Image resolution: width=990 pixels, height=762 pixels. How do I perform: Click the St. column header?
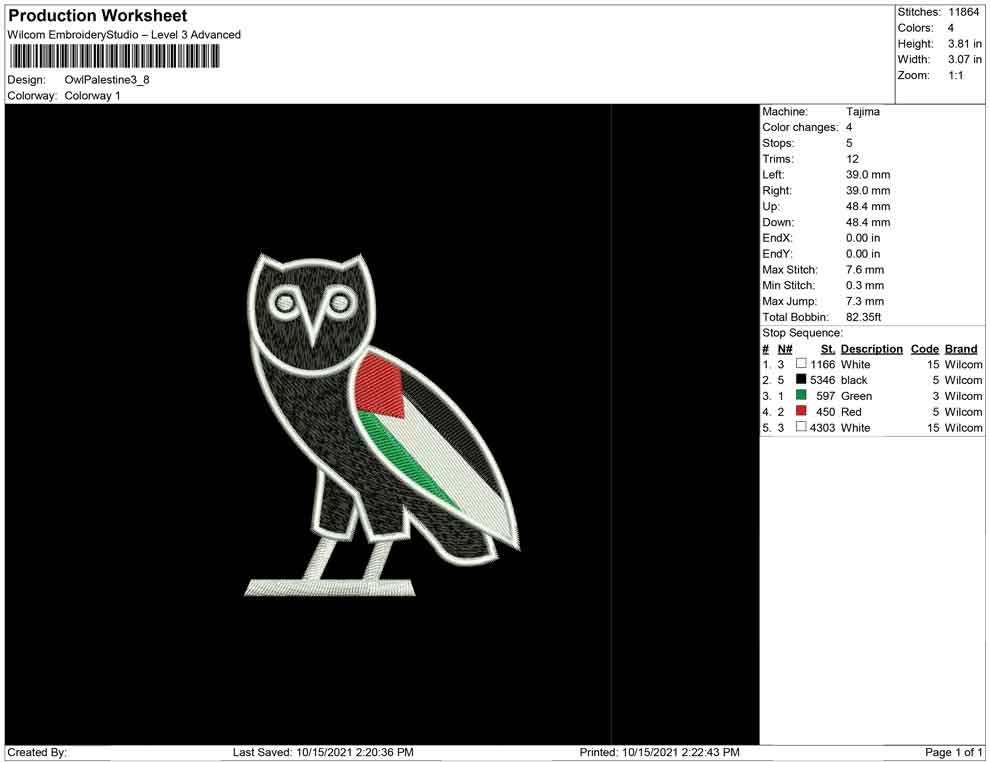pos(828,349)
